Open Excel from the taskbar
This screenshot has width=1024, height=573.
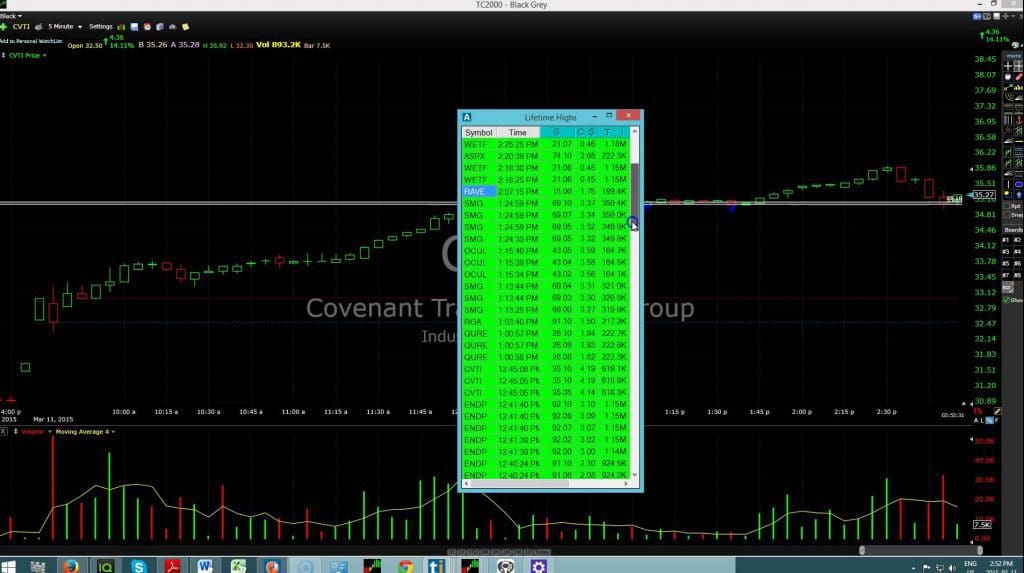238,566
